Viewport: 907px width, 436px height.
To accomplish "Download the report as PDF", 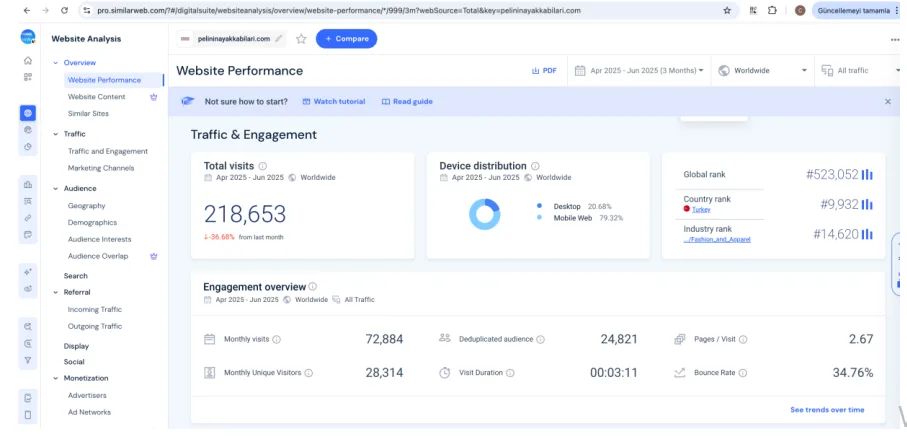I will click(x=544, y=71).
